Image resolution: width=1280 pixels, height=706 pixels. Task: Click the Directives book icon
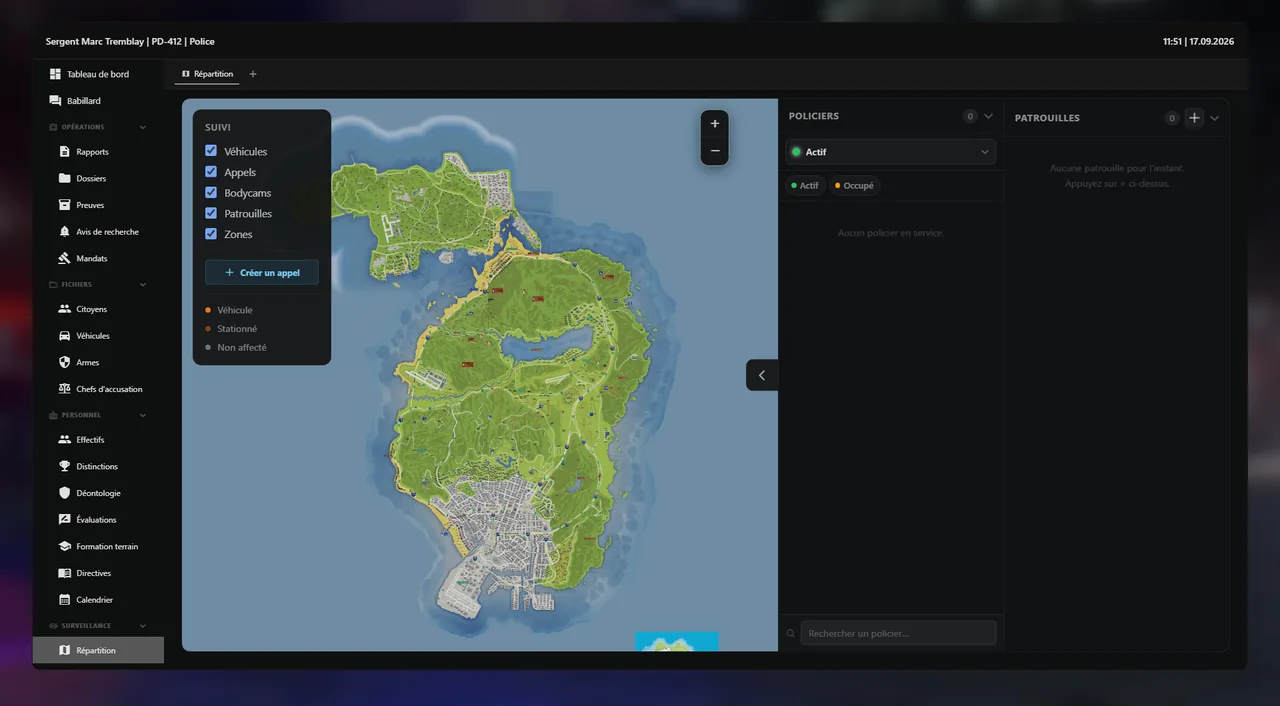(x=65, y=573)
